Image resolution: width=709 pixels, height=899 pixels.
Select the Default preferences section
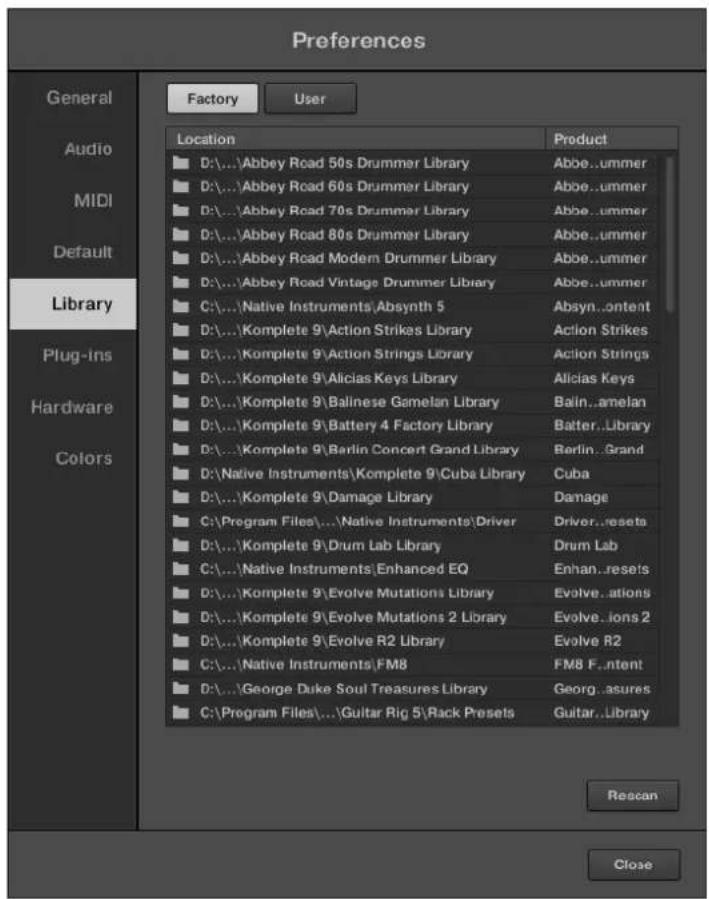point(83,252)
